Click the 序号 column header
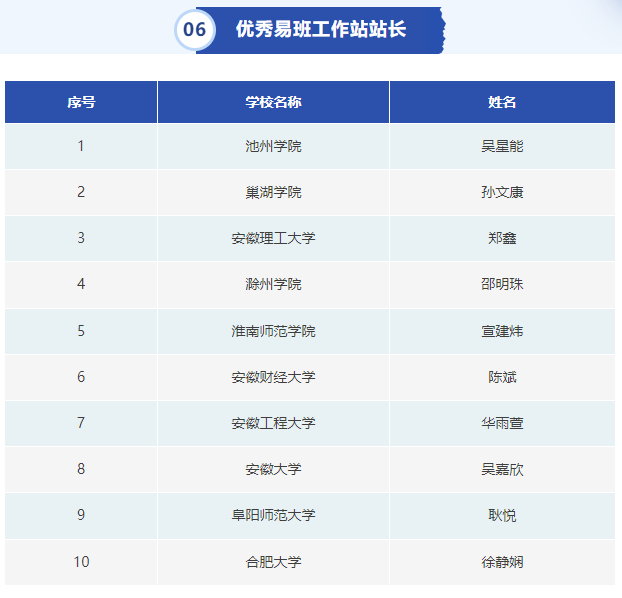Image resolution: width=622 pixels, height=598 pixels. pyautogui.click(x=81, y=102)
